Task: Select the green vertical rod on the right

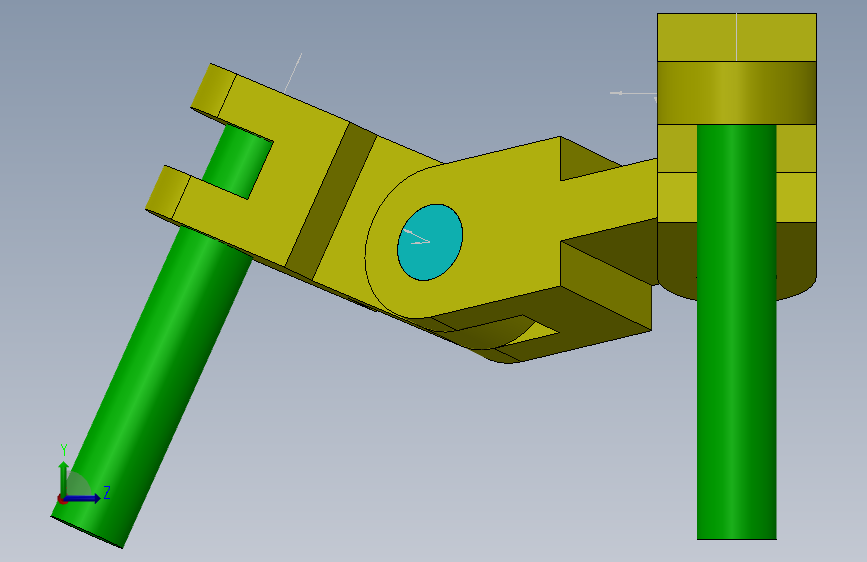Action: (x=737, y=332)
